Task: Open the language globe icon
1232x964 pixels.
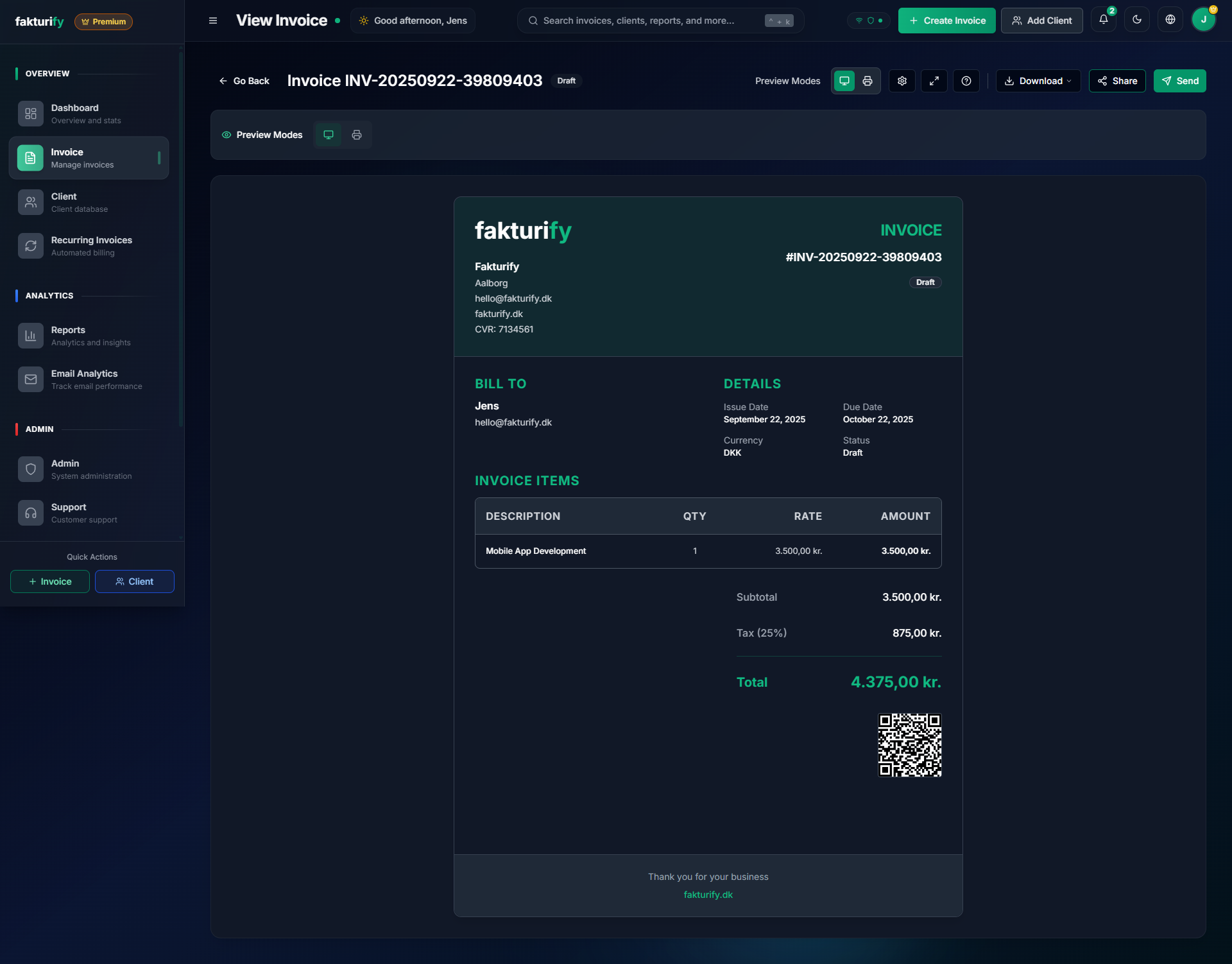Action: coord(1170,20)
